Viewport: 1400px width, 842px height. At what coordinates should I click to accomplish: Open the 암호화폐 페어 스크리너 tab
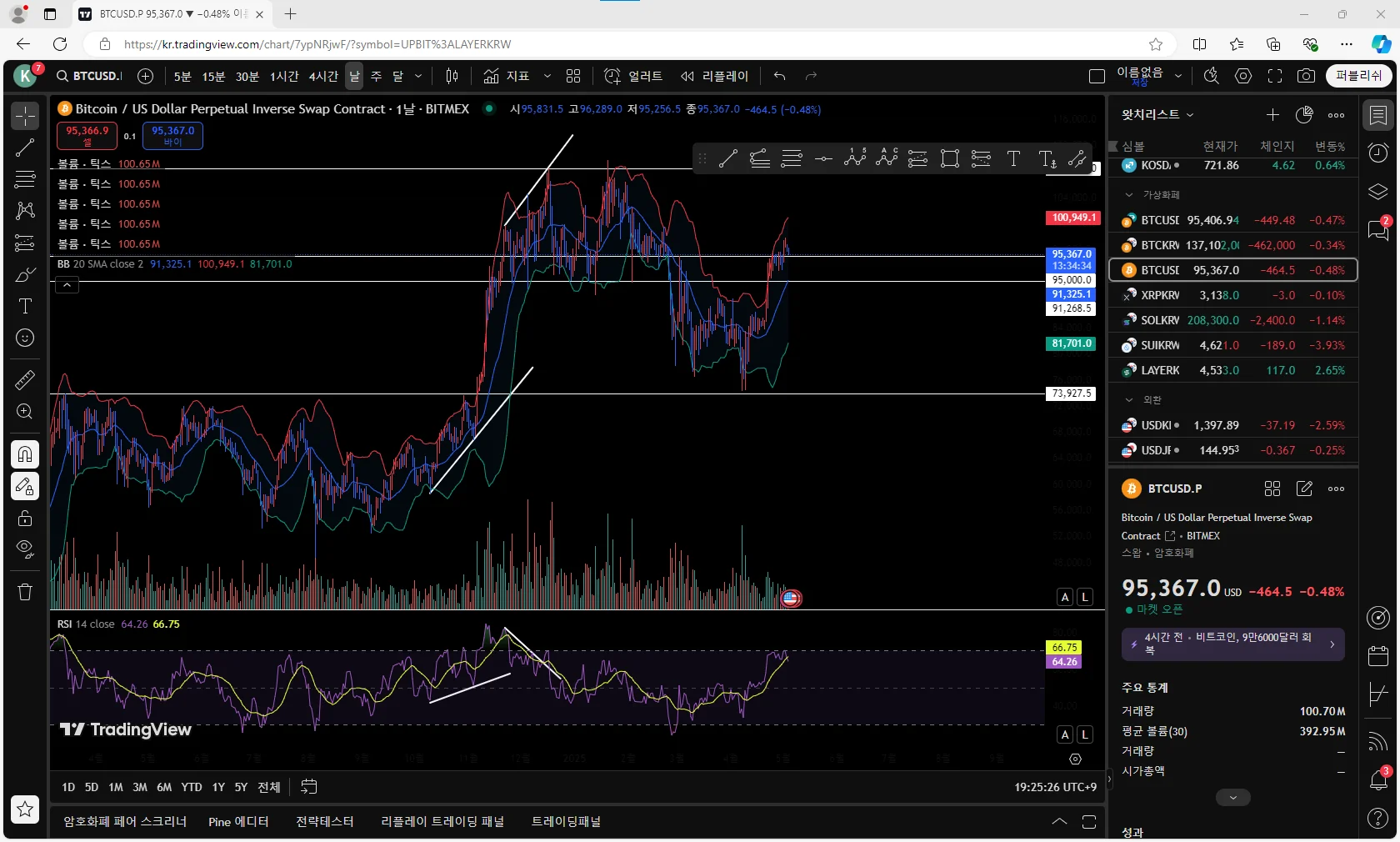coord(125,822)
